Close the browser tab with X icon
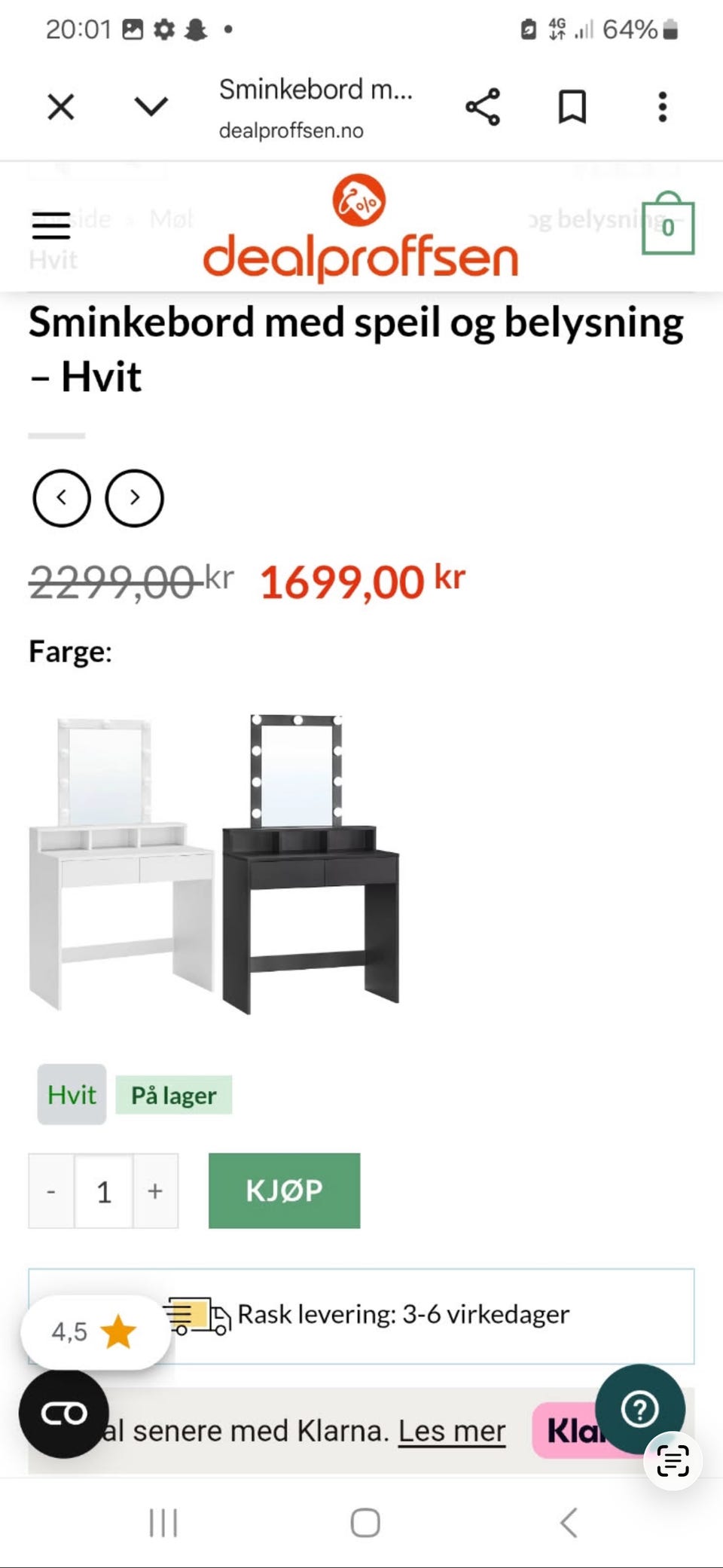This screenshot has width=723, height=1568. click(61, 107)
